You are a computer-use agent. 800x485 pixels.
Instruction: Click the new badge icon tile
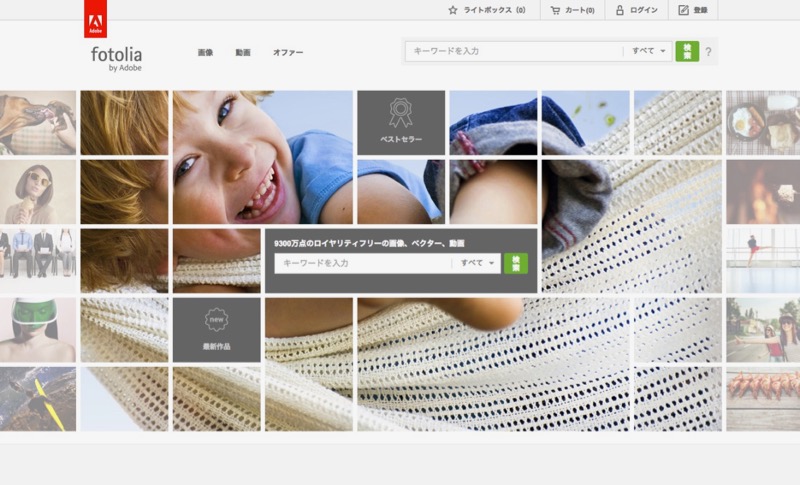click(x=216, y=319)
